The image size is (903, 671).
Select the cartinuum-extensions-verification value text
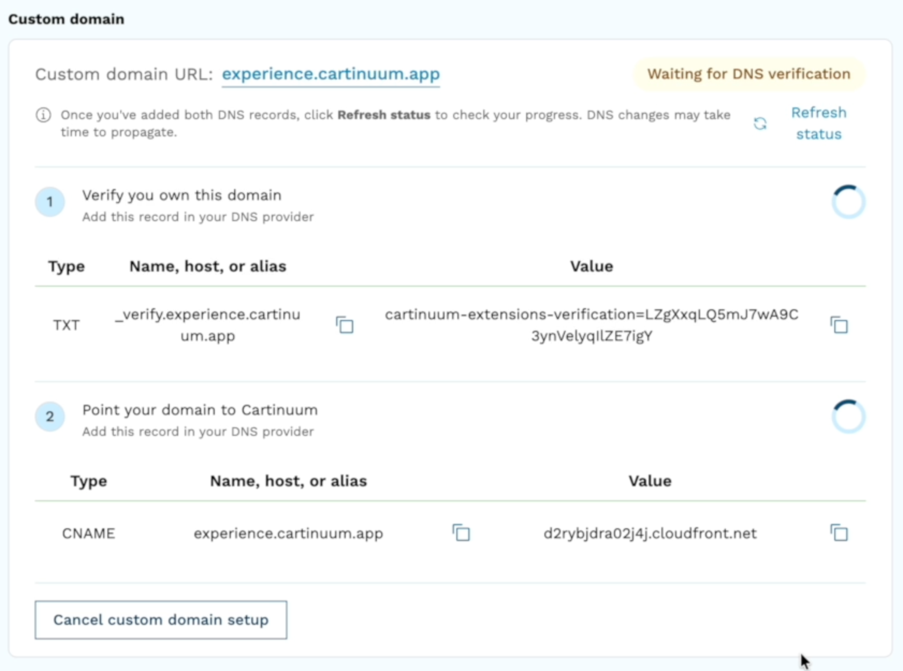[x=591, y=325]
